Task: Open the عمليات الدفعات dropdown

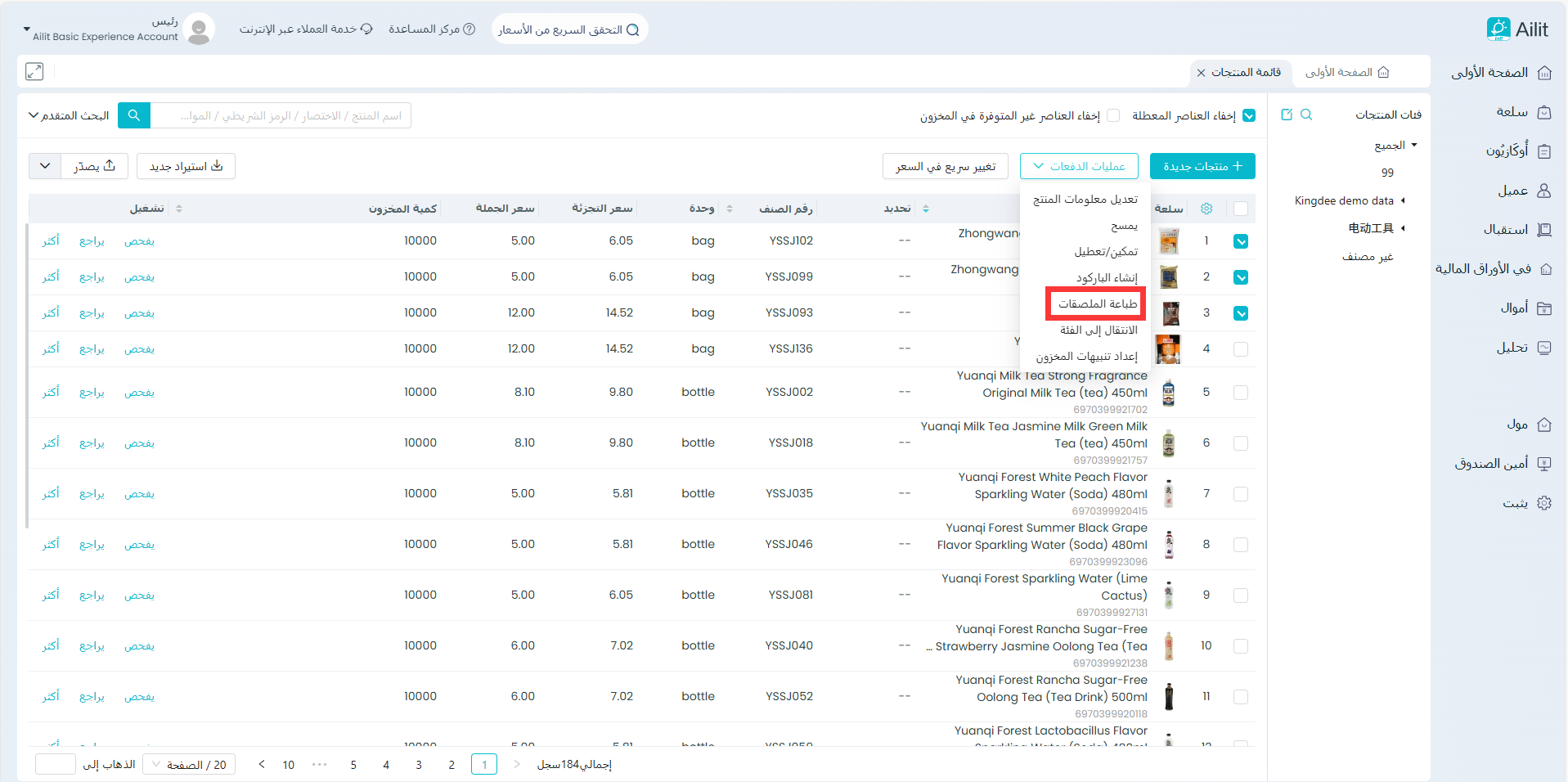Action: (1079, 166)
